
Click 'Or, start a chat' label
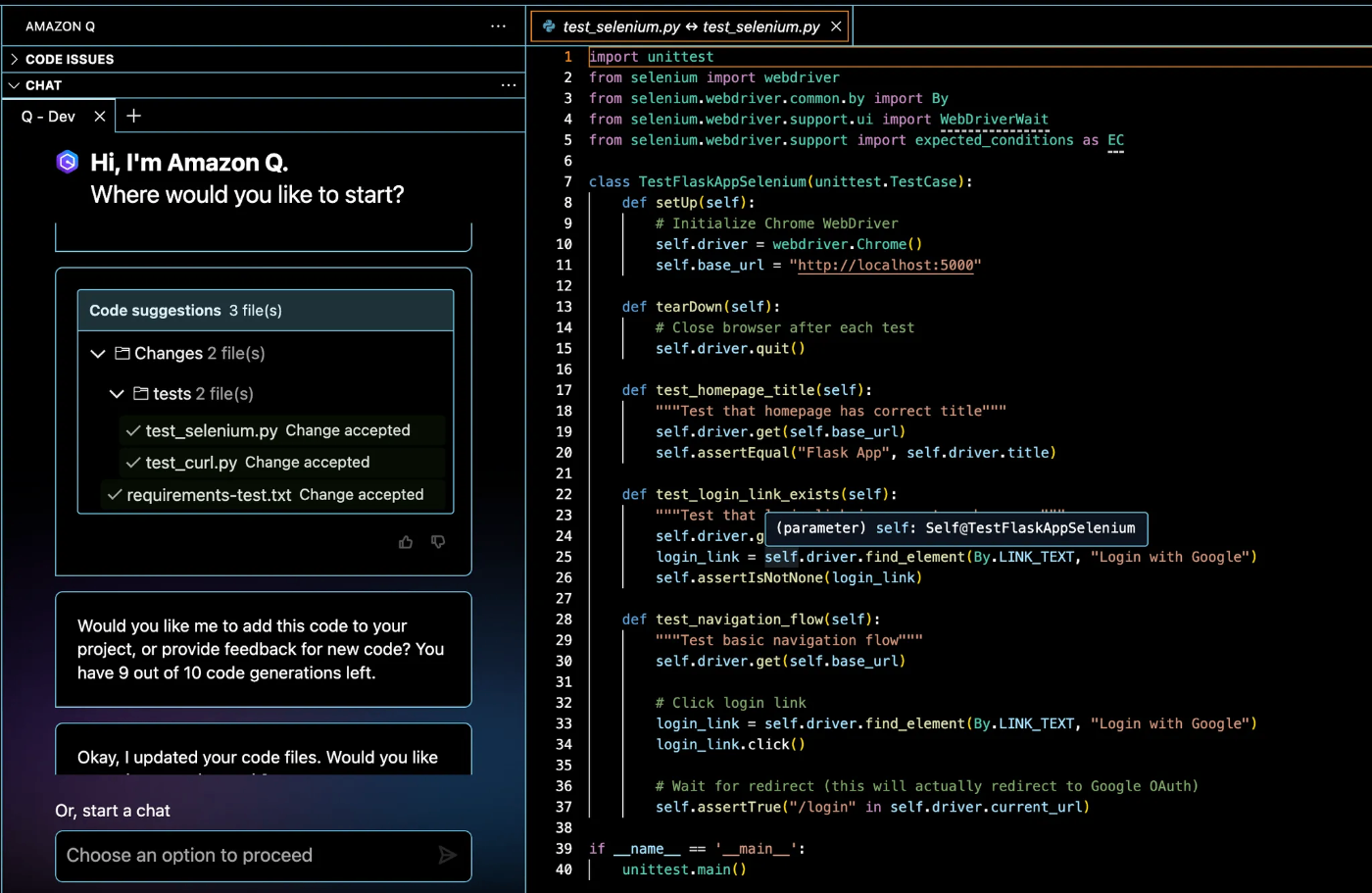[x=113, y=811]
